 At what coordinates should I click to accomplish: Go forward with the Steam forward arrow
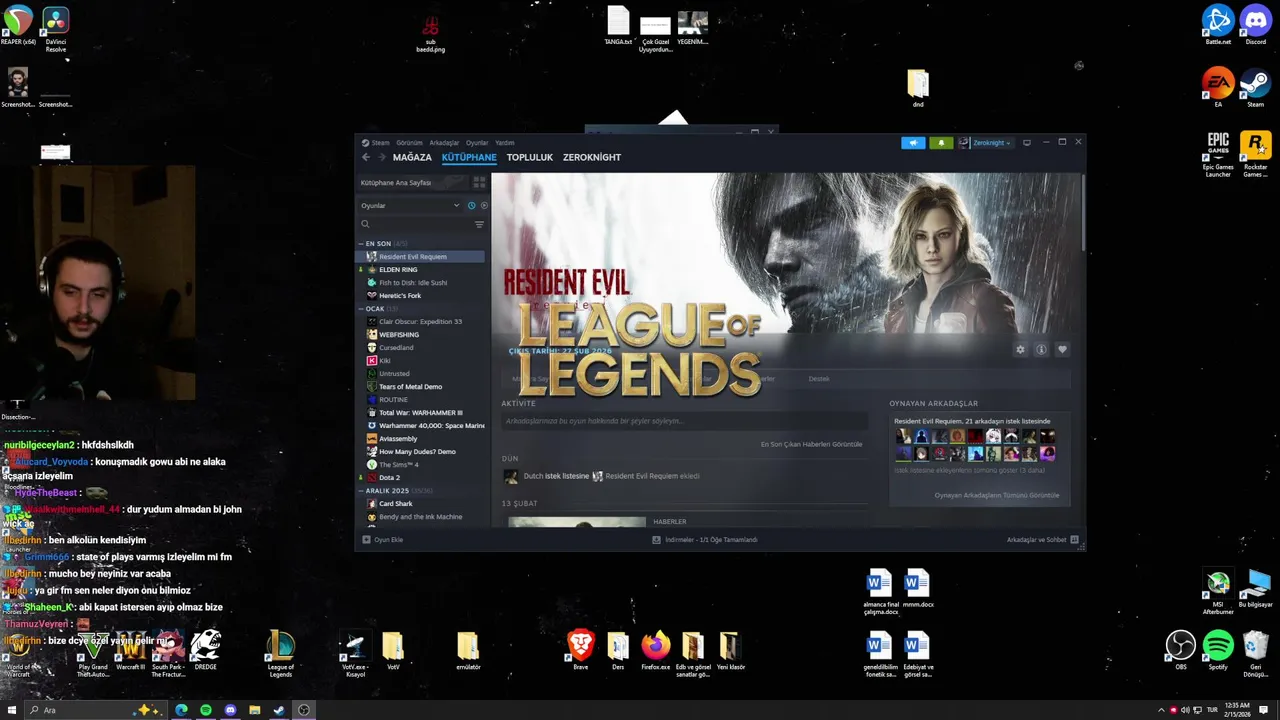coord(381,157)
